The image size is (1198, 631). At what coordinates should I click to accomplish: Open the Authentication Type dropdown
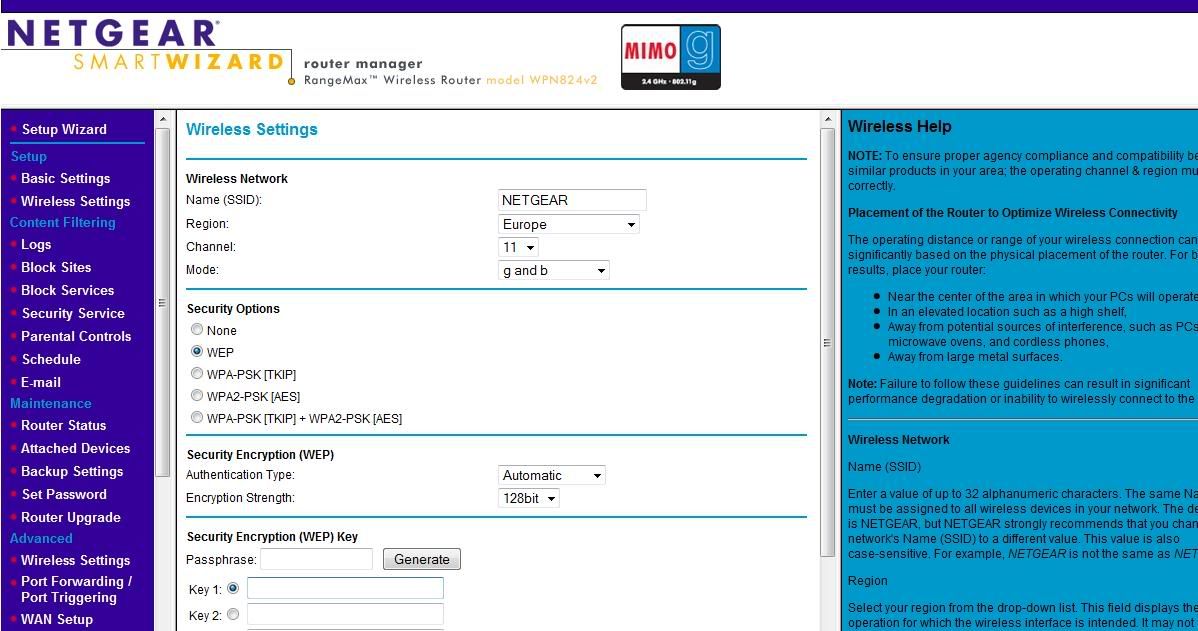click(x=552, y=475)
